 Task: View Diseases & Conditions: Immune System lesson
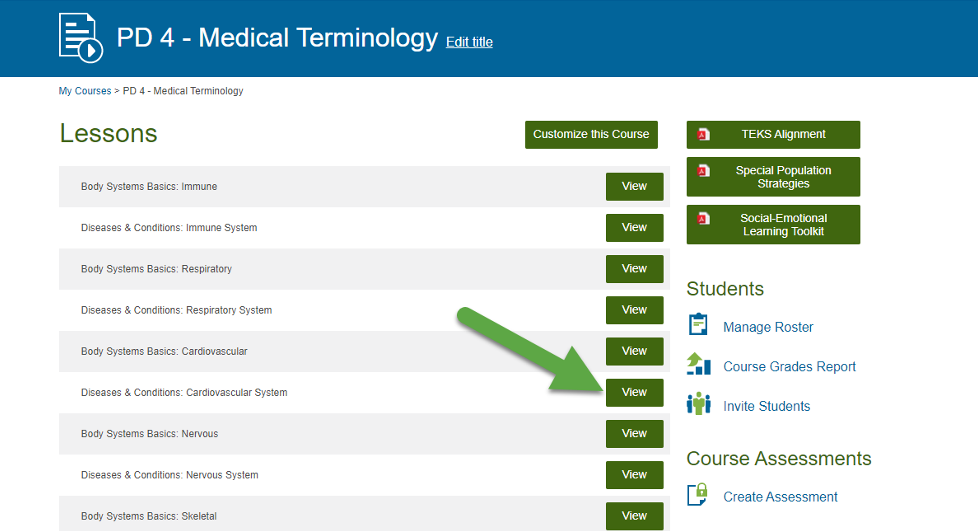(x=634, y=228)
